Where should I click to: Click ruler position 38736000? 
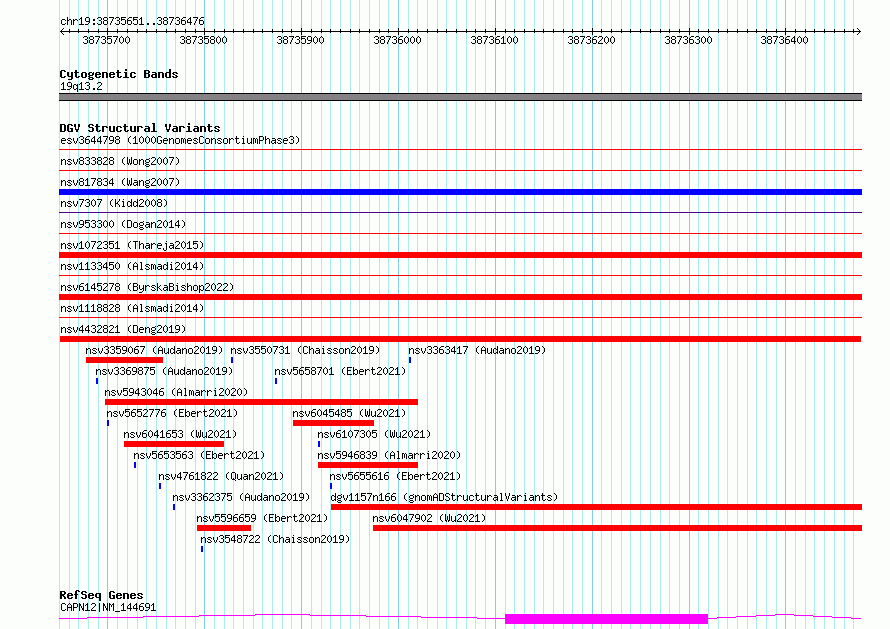coord(397,40)
